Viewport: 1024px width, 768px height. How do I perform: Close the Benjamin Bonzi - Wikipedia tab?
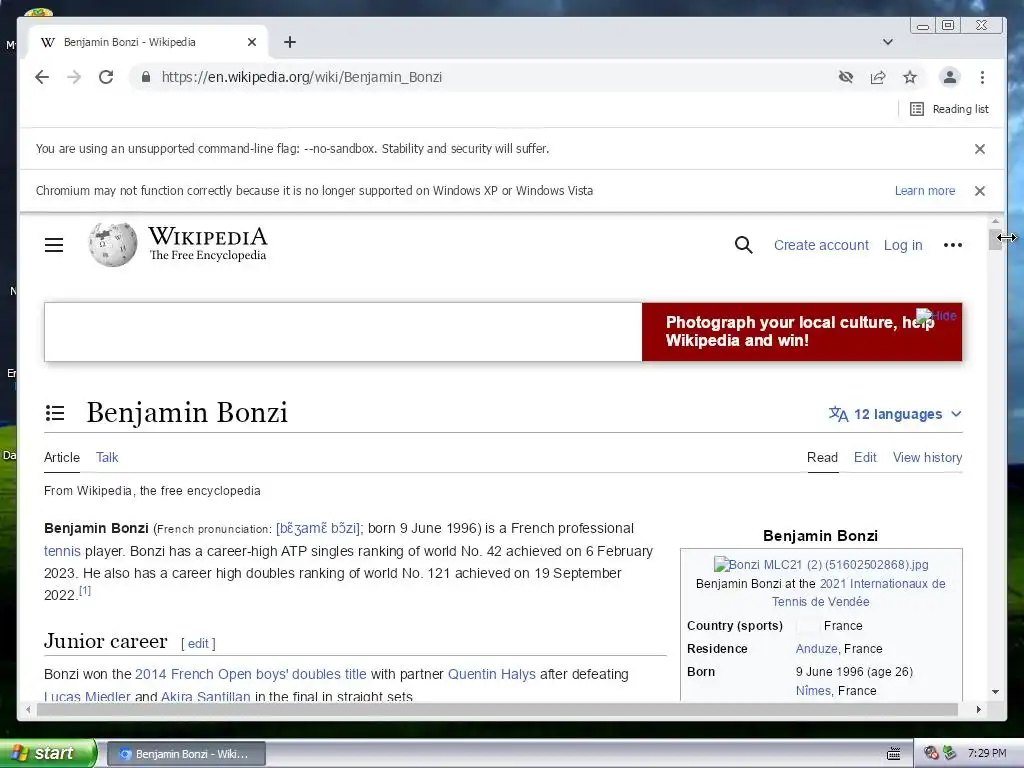click(252, 42)
